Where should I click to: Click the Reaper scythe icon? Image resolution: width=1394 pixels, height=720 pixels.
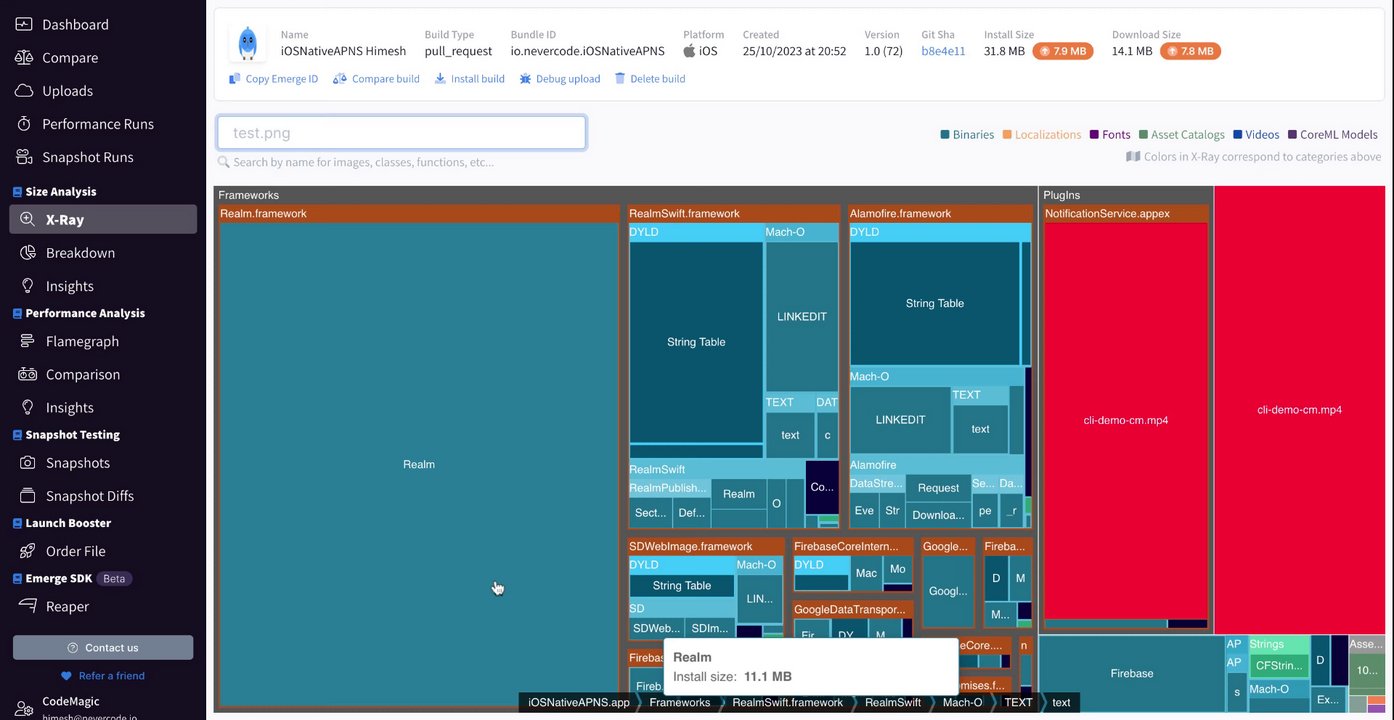pyautogui.click(x=28, y=606)
